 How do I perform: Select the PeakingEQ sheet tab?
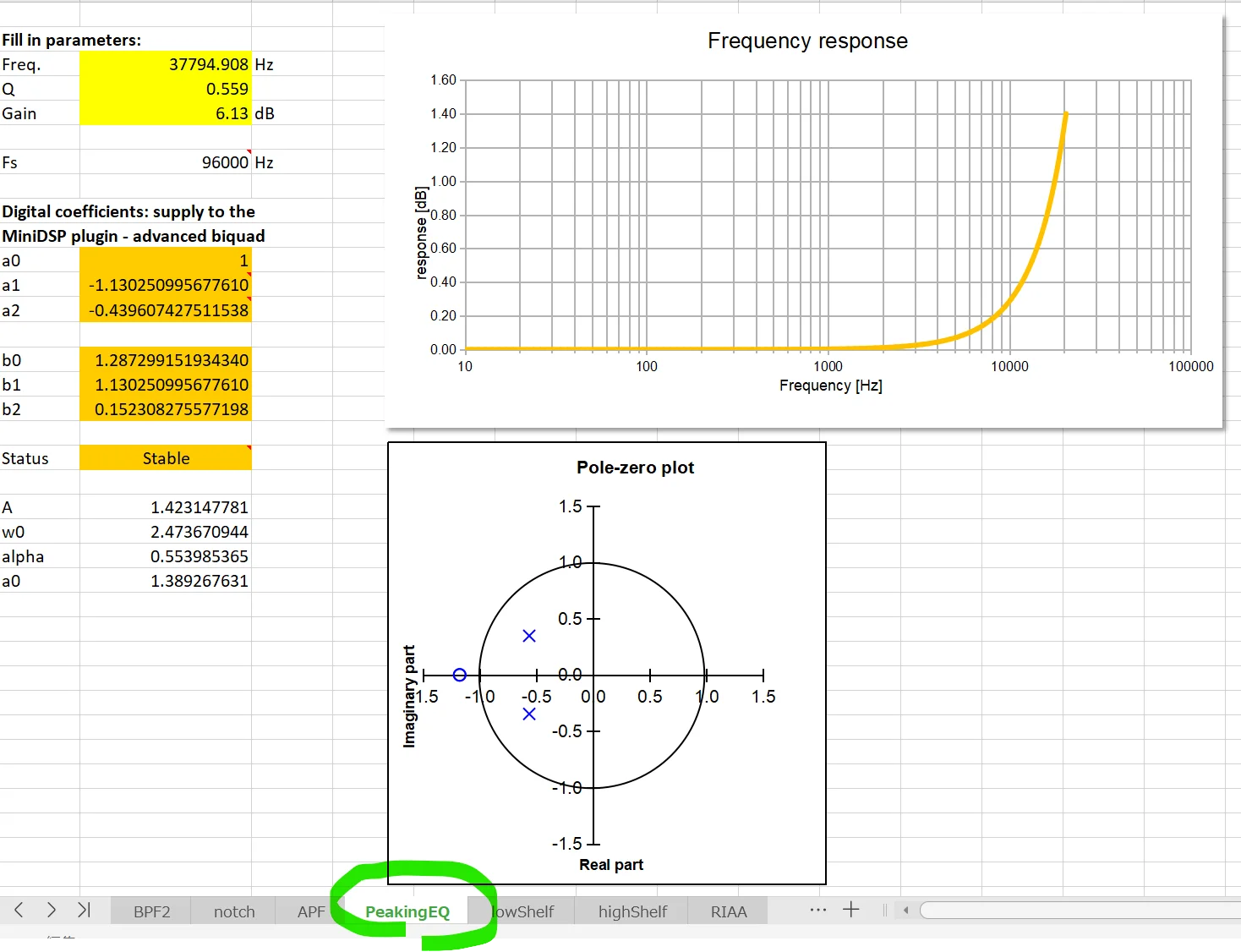tap(407, 911)
